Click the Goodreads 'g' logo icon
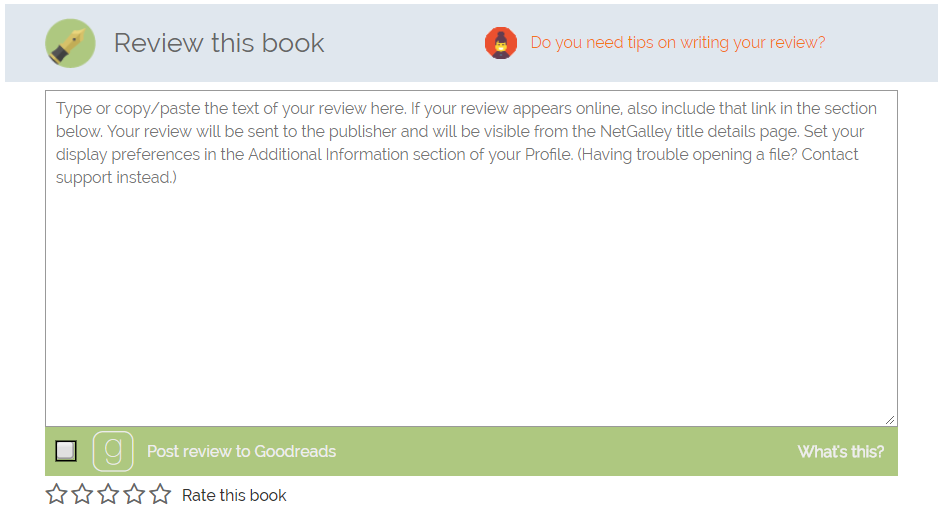Image resolution: width=943 pixels, height=516 pixels. pyautogui.click(x=113, y=451)
